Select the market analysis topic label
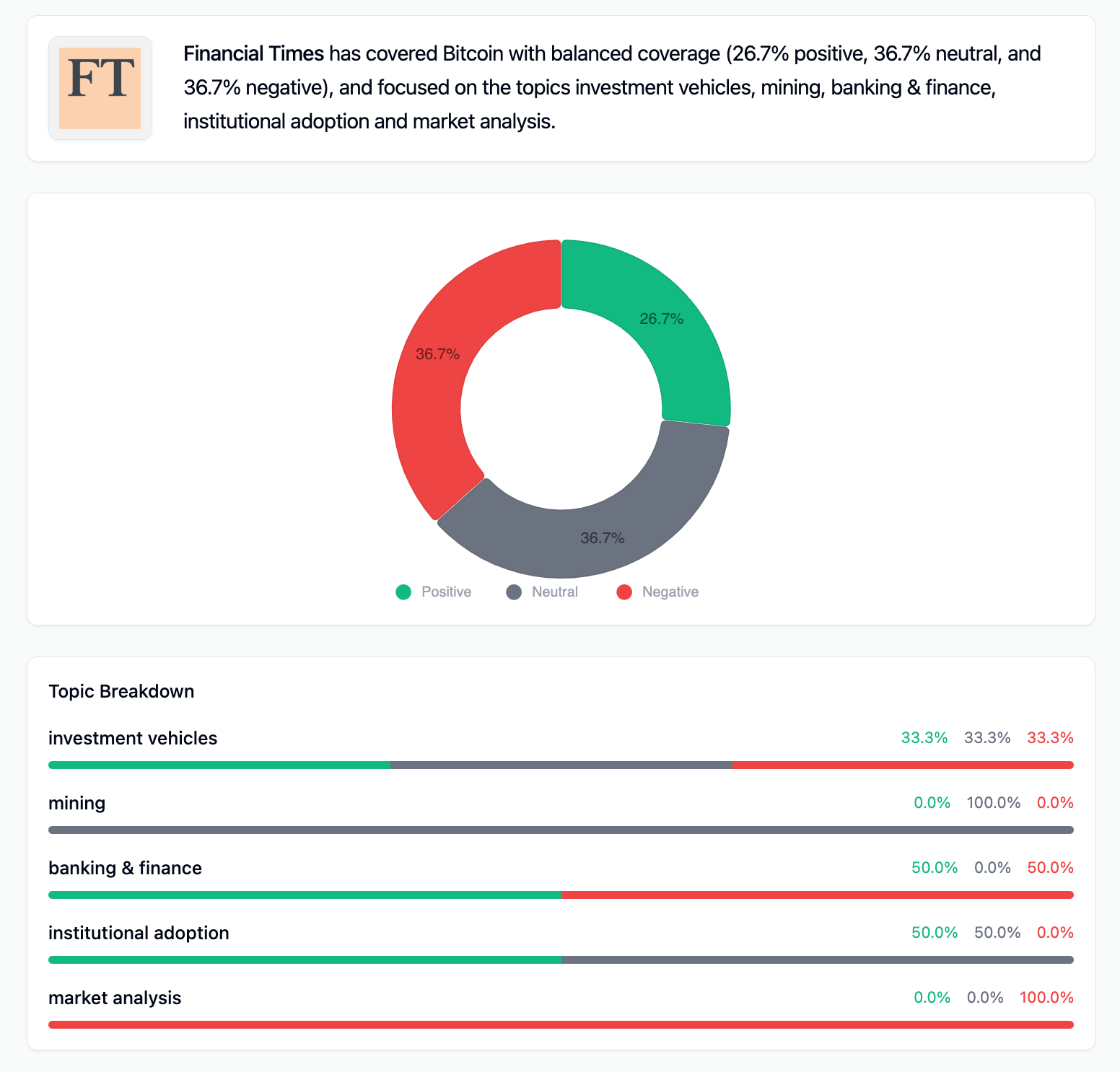The width and height of the screenshot is (1120, 1072). pos(115,998)
